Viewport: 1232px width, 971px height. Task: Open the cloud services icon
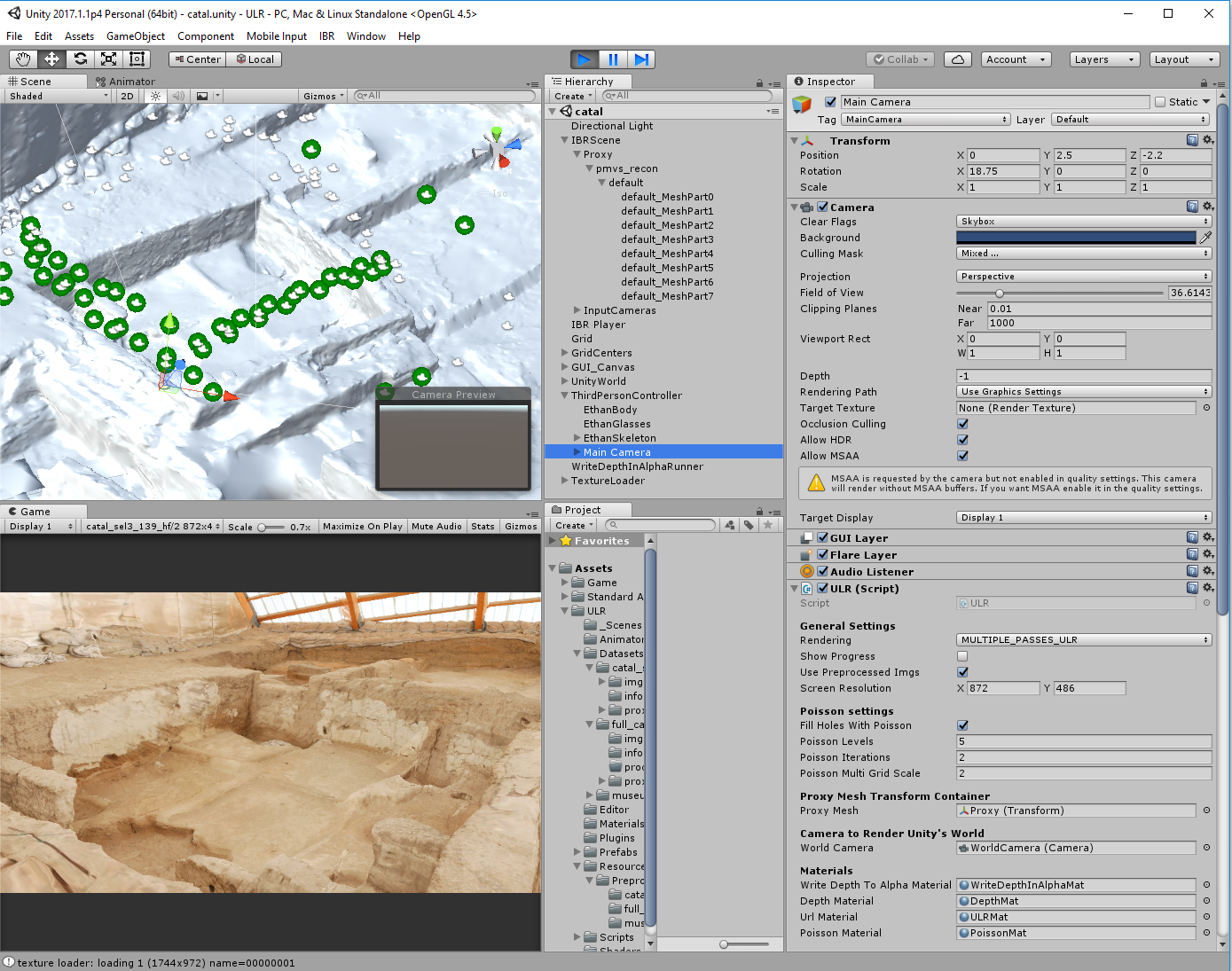click(x=957, y=59)
